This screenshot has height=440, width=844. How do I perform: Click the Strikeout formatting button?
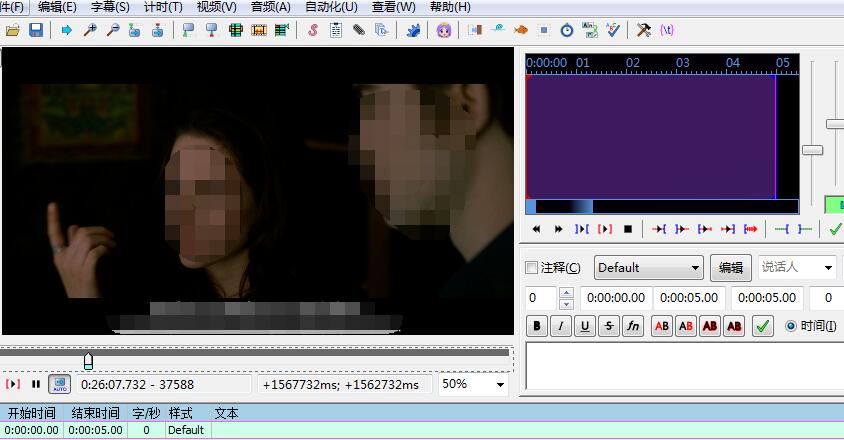point(608,326)
